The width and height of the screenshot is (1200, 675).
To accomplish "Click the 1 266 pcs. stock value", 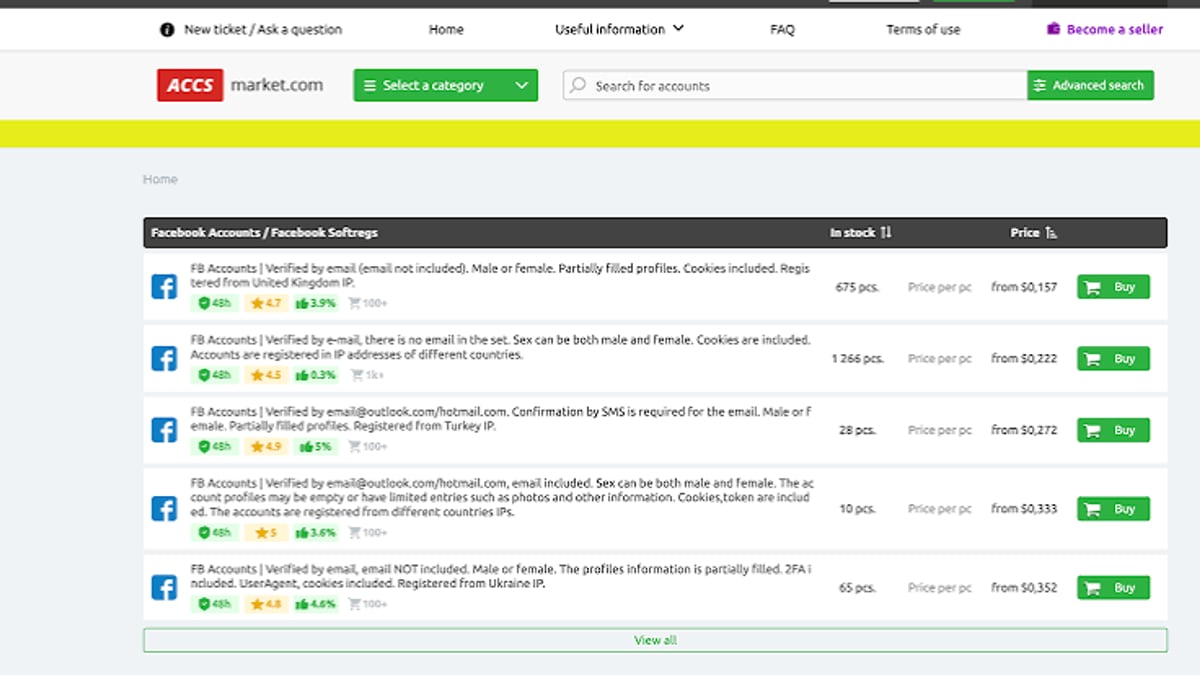I will click(x=857, y=358).
